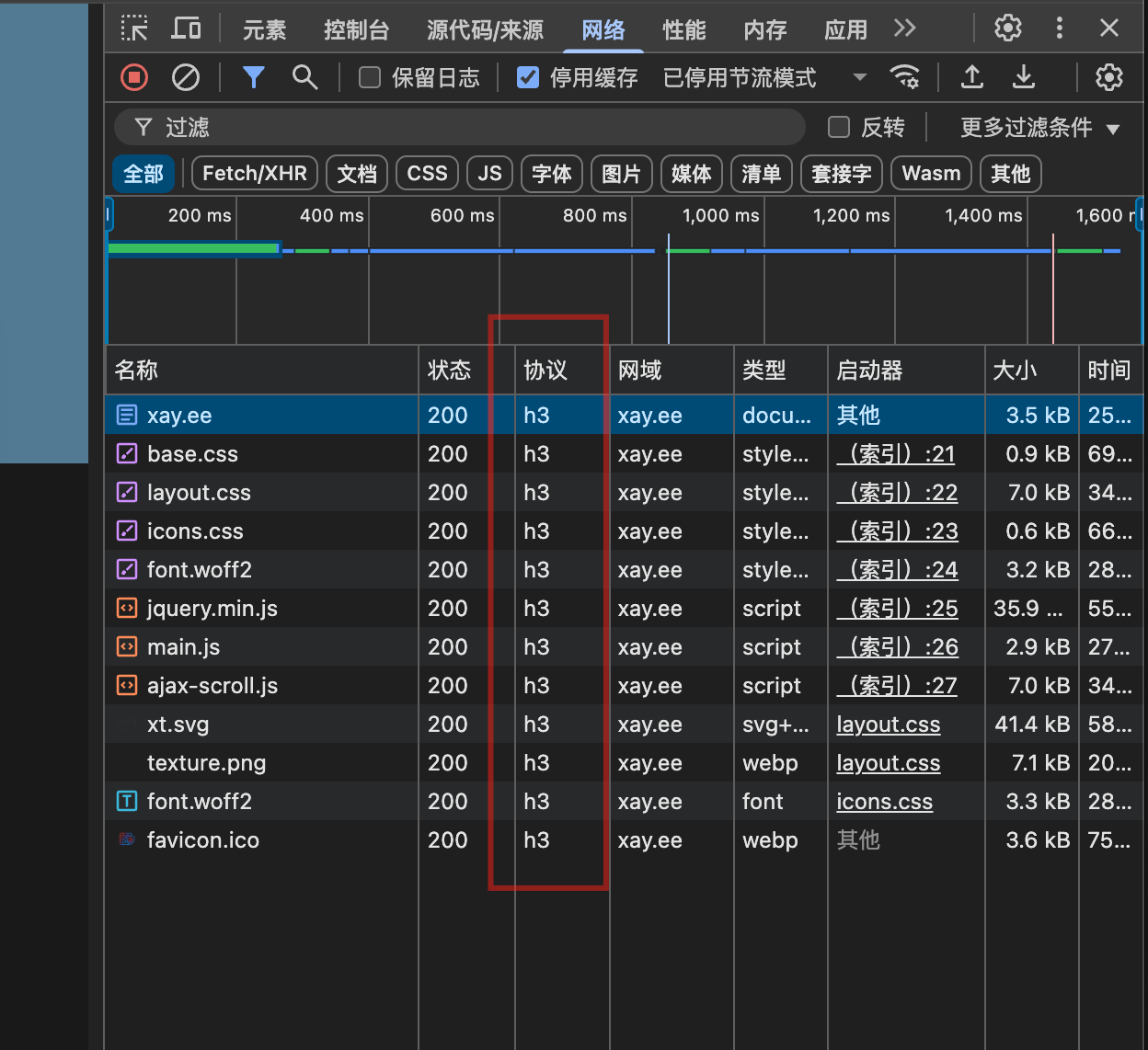Close the DevTools panel
1148x1050 pixels.
[x=1109, y=29]
